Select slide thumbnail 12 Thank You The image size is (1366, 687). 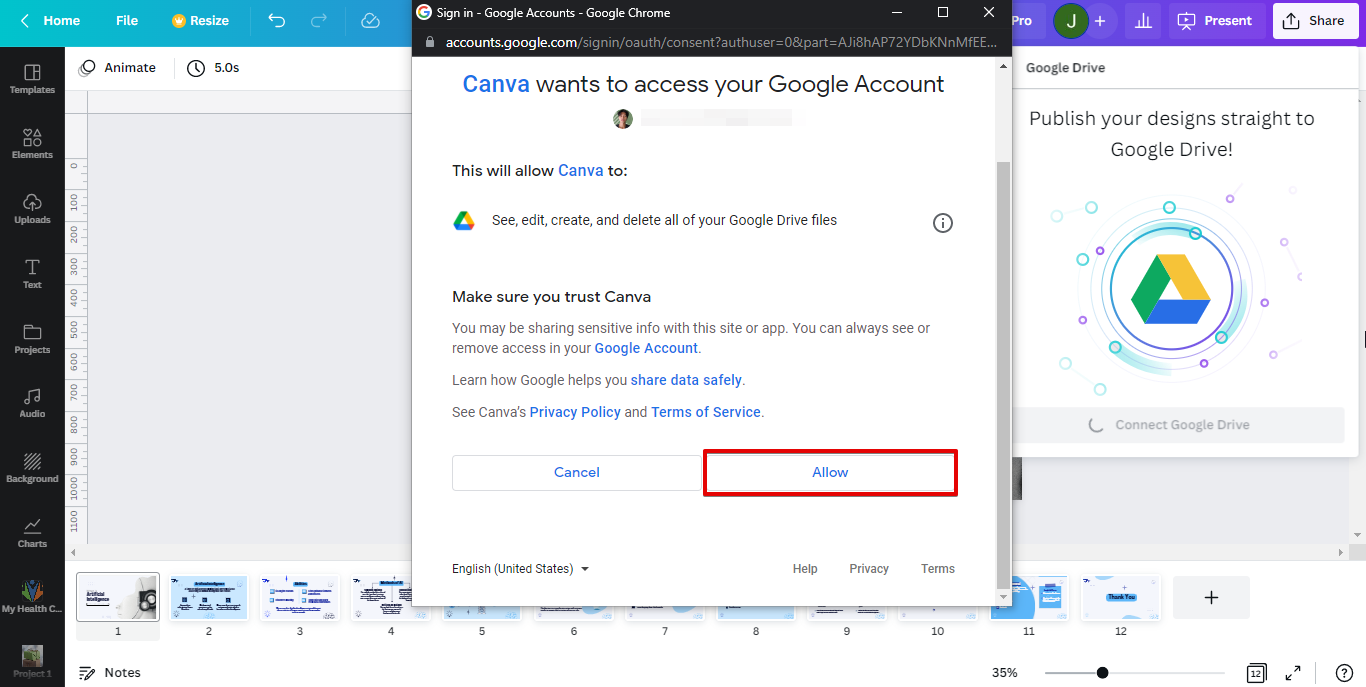(x=1120, y=597)
